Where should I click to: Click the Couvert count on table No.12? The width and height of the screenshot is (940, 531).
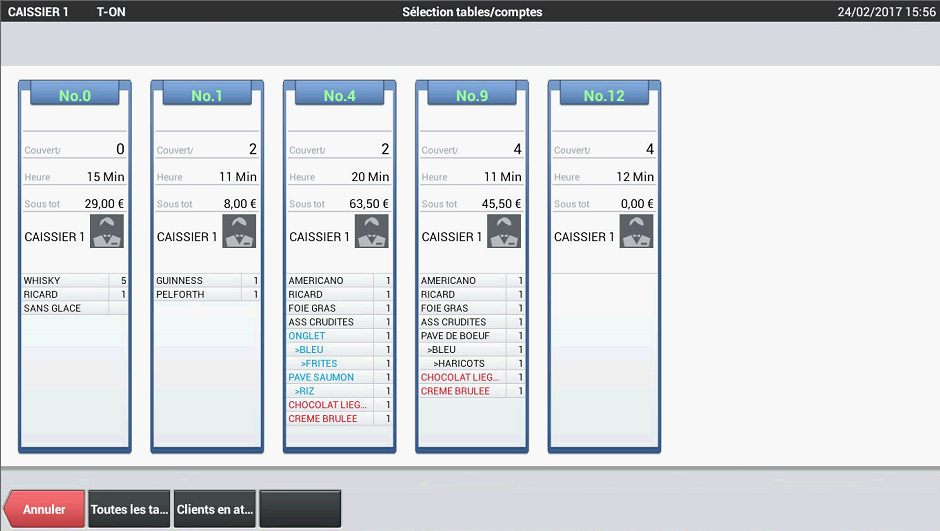[x=650, y=149]
